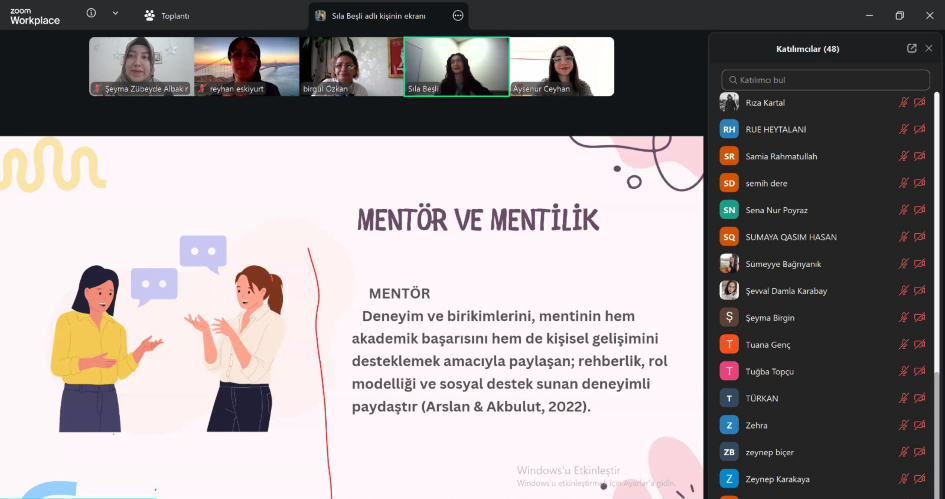
Task: Click SUMAYA QASIM HASAN camera-off icon
Action: point(920,237)
